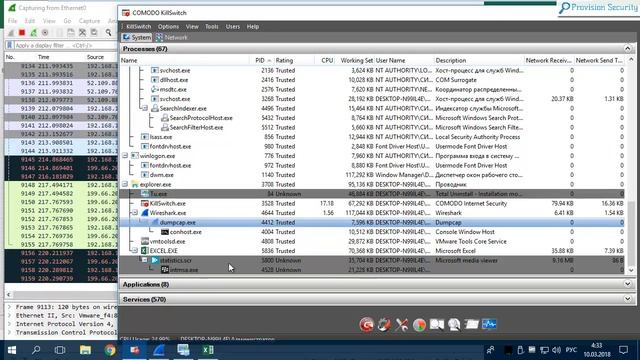Click Wireshark find packet magnifier icon
Viewport: 640px width, 360px height.
pos(109,33)
